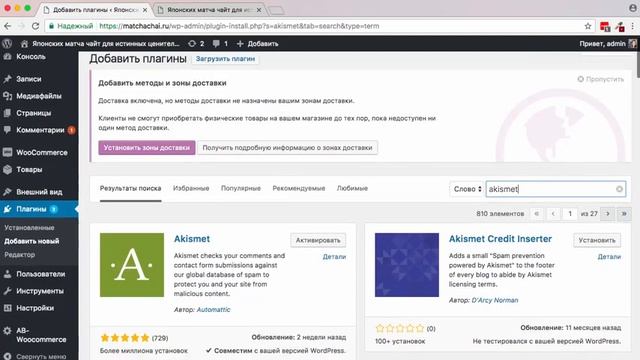Viewport: 640px width, 360px height.
Task: Click the browser back arrow
Action: [x=8, y=26]
